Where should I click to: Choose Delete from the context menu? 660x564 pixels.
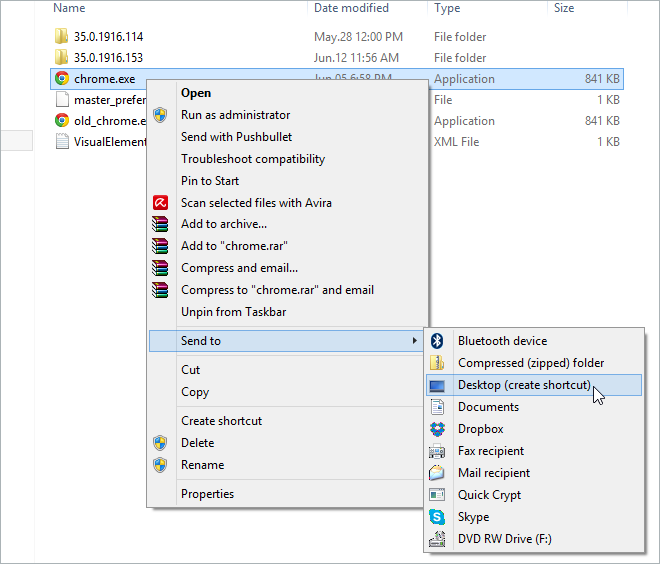[x=286, y=443]
